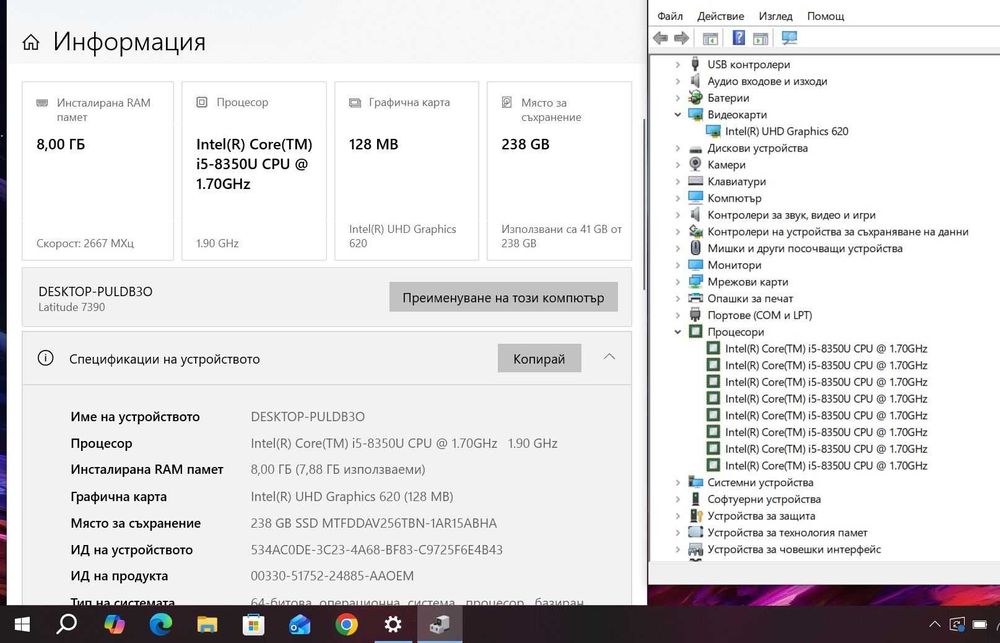Open the Изглед menu
The width and height of the screenshot is (1000, 643).
click(776, 16)
